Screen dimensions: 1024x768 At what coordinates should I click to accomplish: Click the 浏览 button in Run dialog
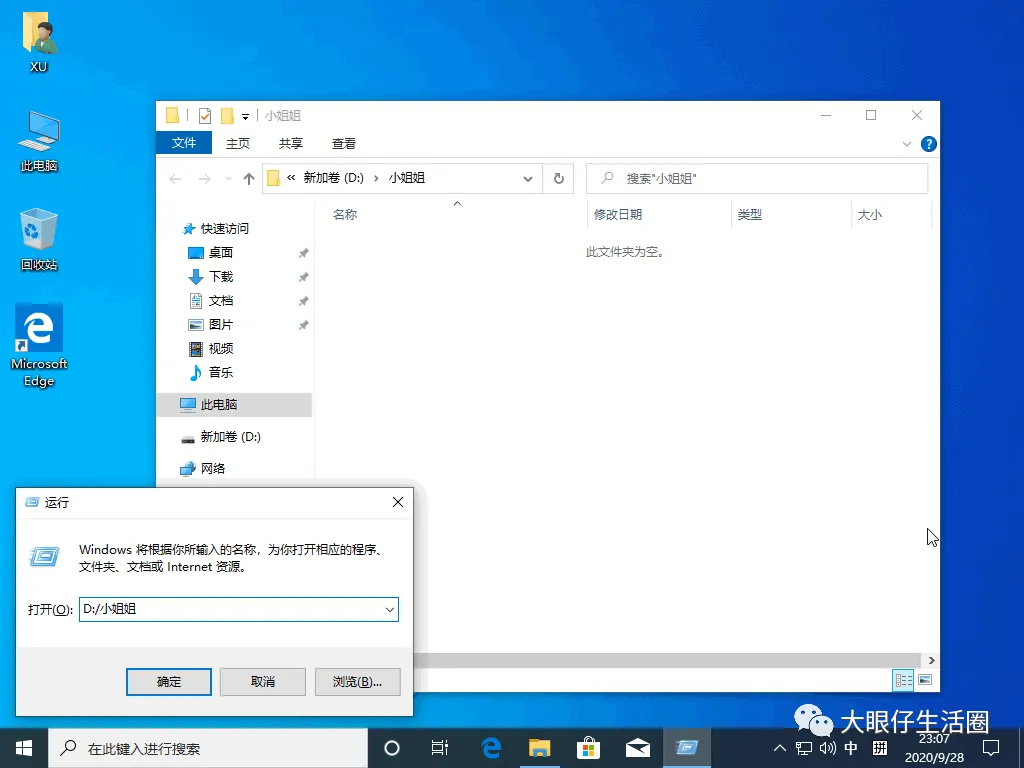tap(357, 681)
